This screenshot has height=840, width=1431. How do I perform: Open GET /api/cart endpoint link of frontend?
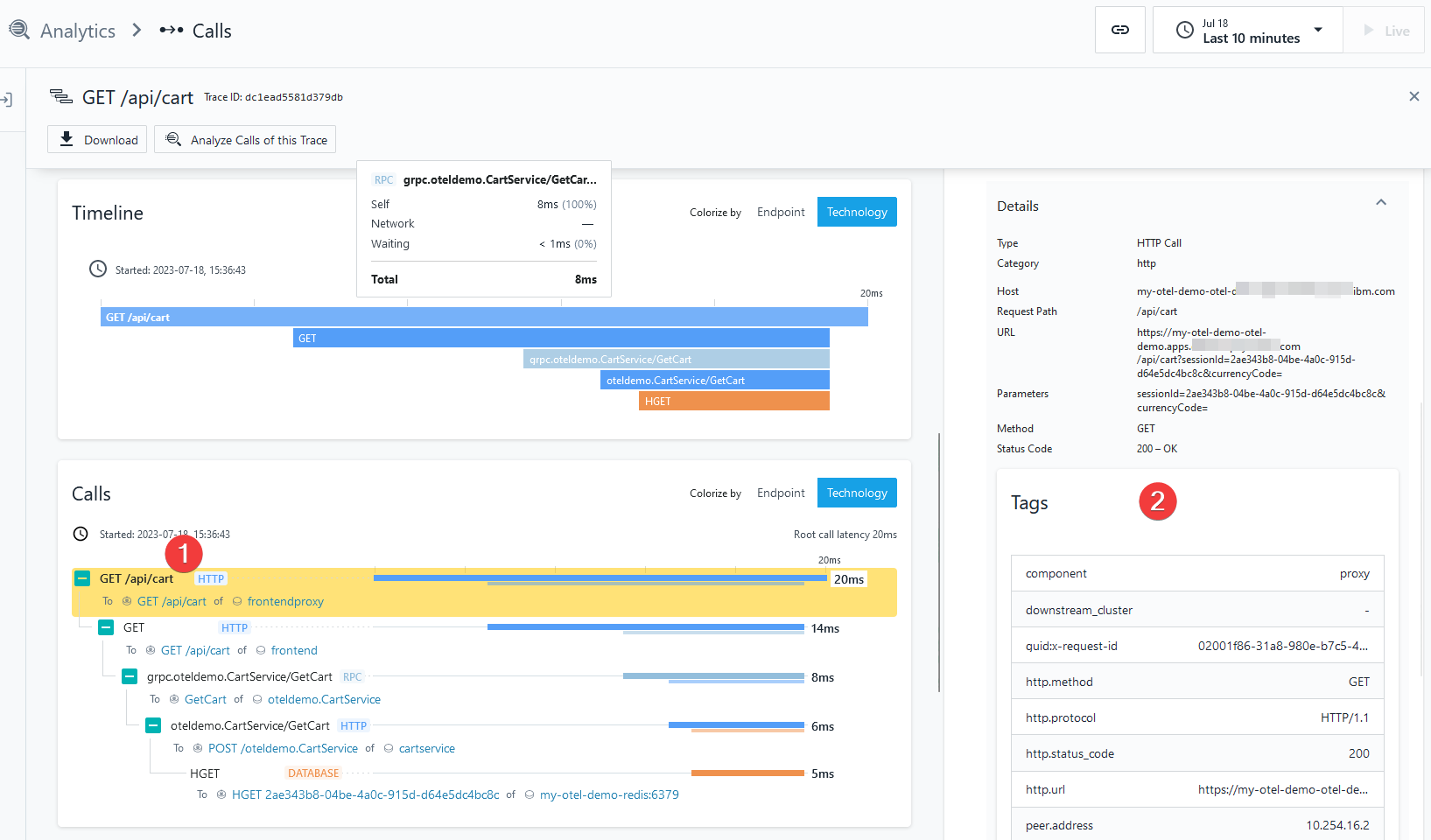pos(195,650)
